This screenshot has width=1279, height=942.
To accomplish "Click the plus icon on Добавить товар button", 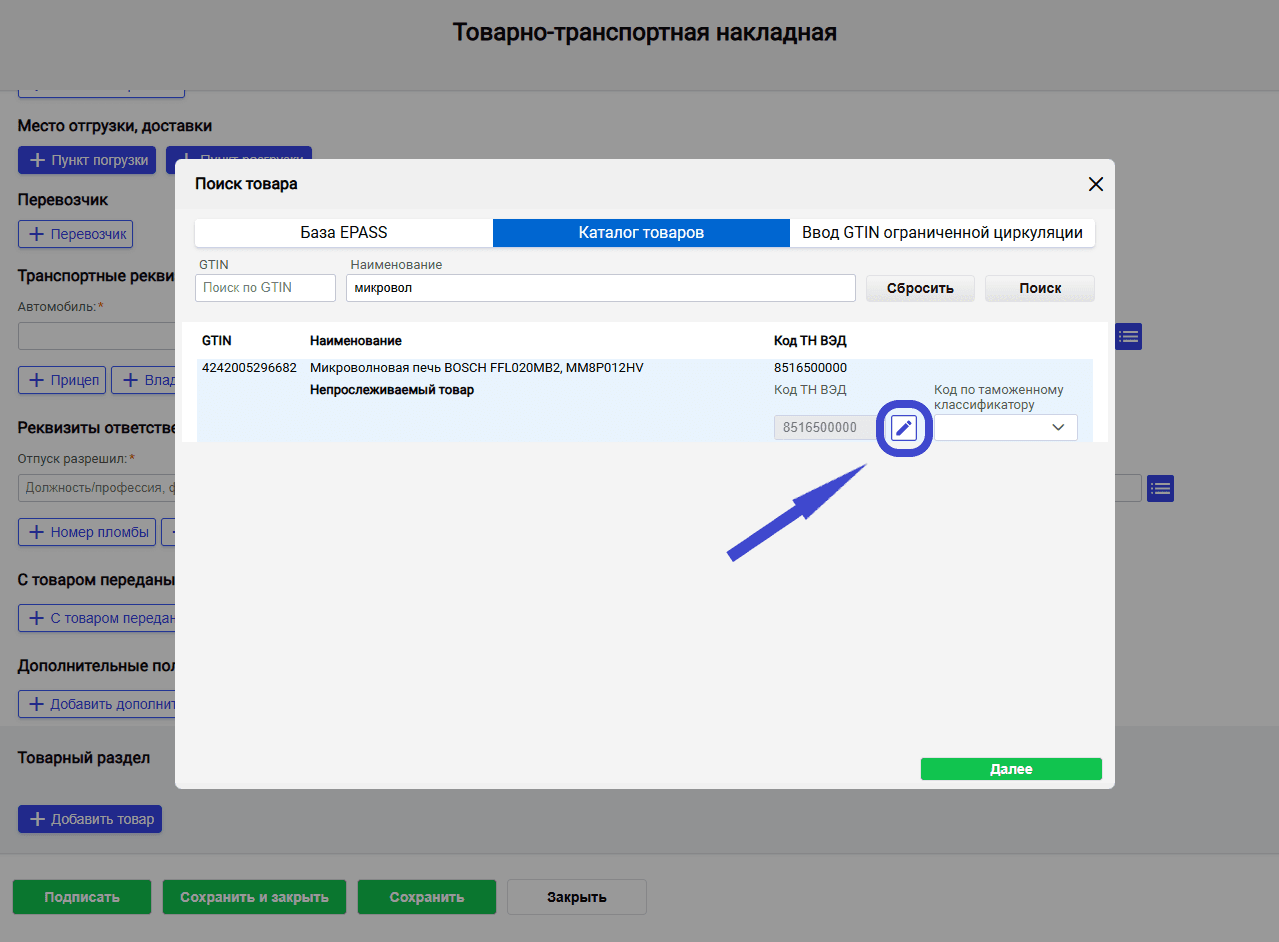I will click(x=36, y=819).
